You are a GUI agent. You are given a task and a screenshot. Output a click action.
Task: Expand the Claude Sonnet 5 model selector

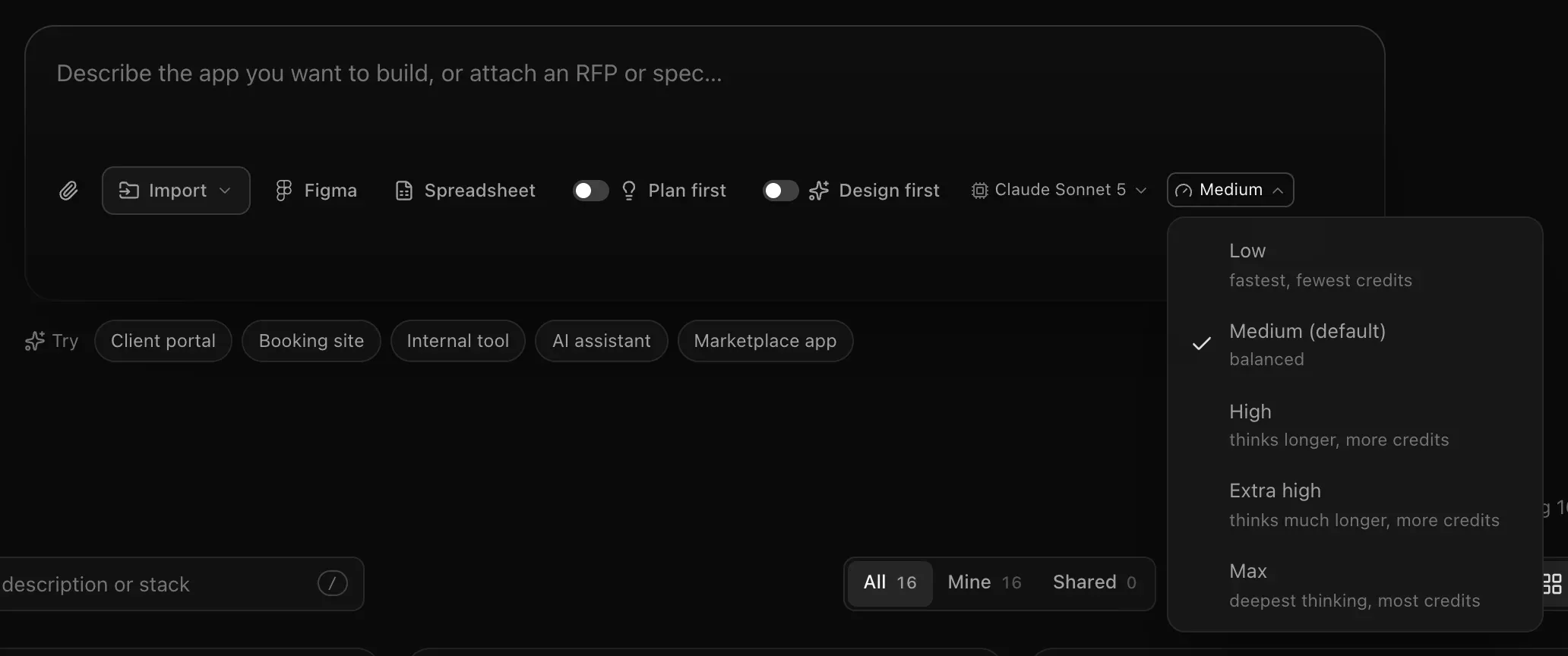coord(1059,190)
